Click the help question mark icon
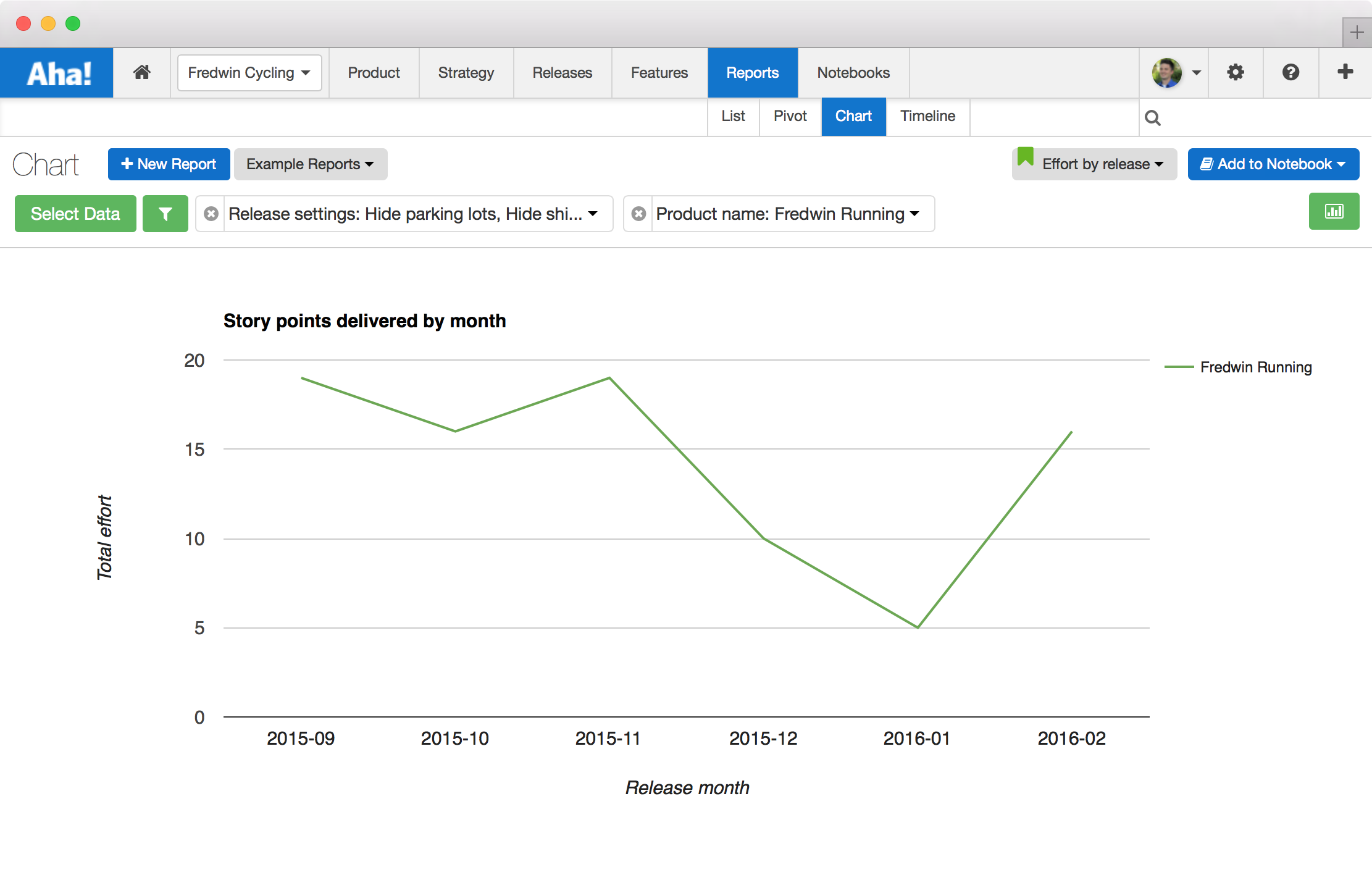This screenshot has width=1372, height=888. tap(1290, 73)
